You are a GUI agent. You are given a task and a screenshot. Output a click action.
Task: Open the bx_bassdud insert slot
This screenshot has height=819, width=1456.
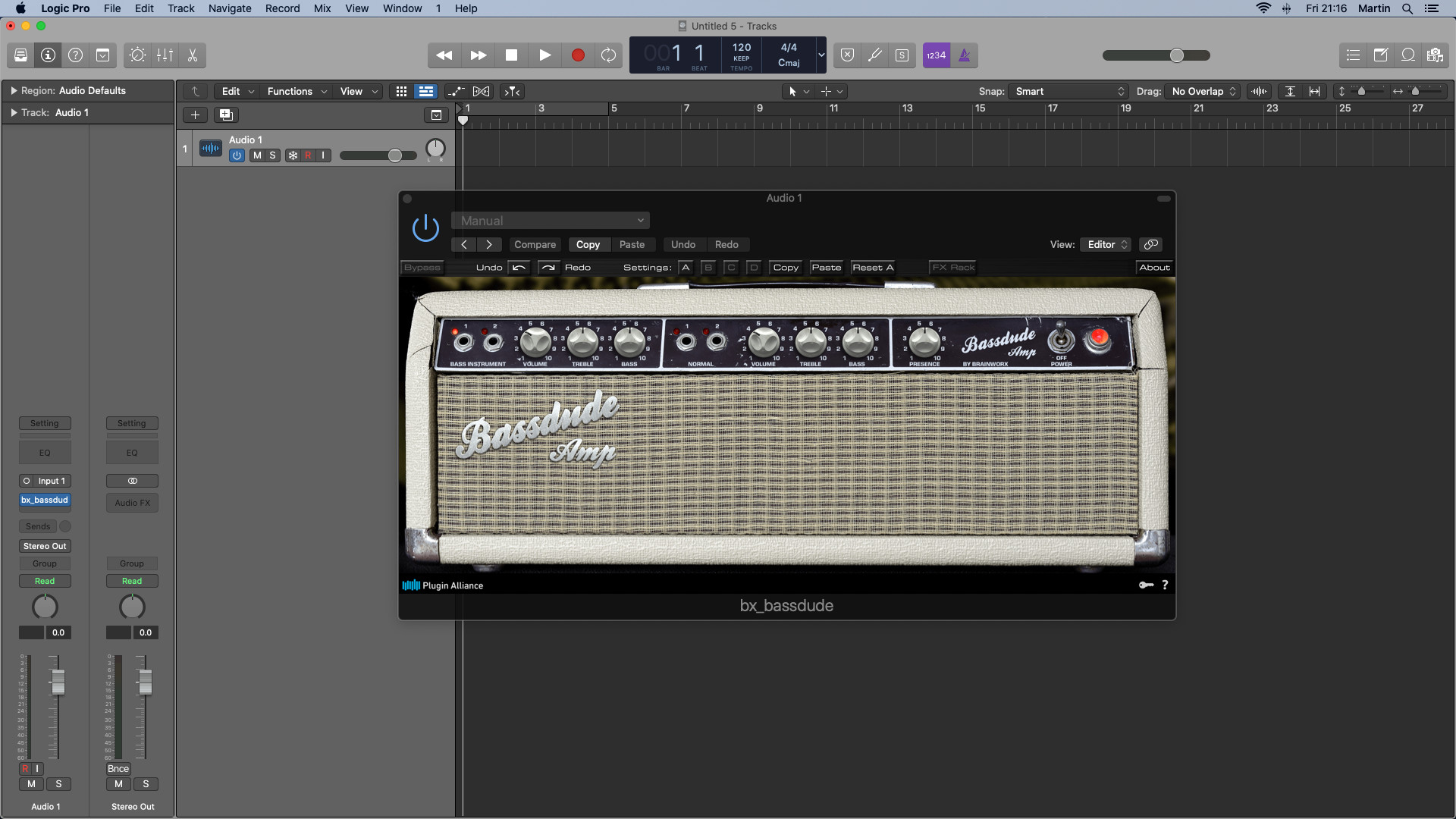click(45, 500)
